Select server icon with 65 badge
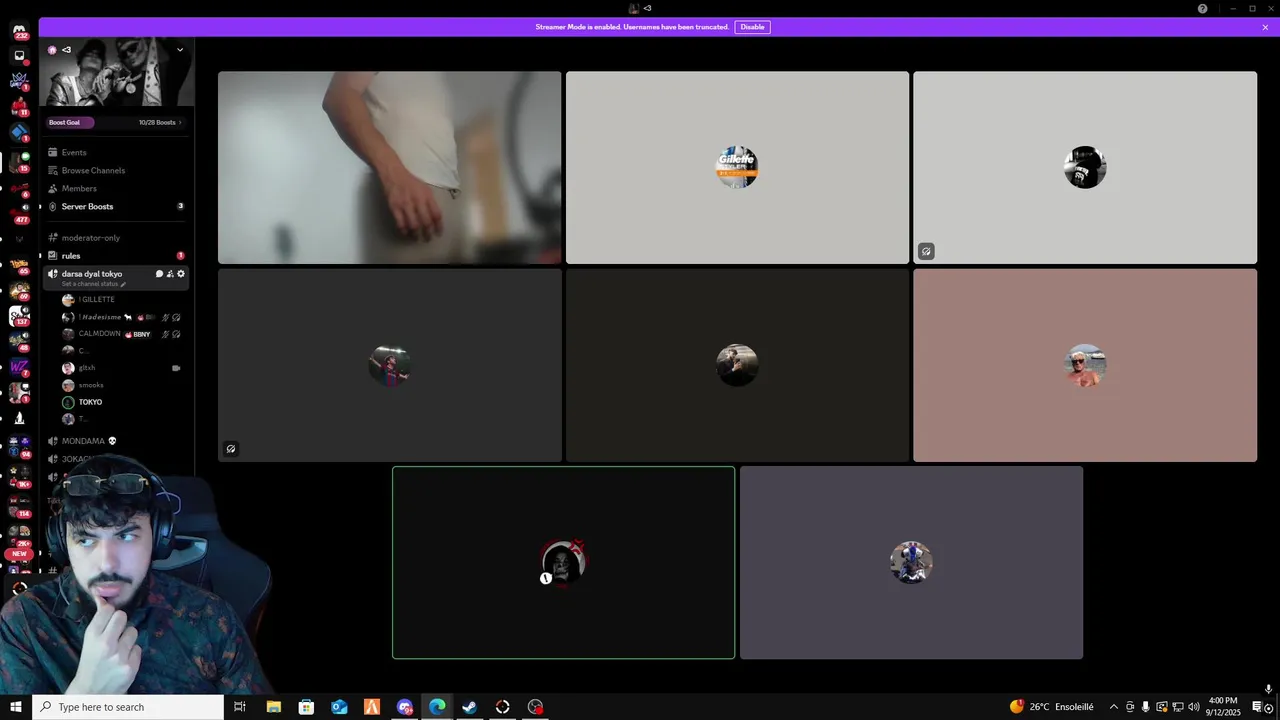Image resolution: width=1280 pixels, height=720 pixels. [x=19, y=265]
